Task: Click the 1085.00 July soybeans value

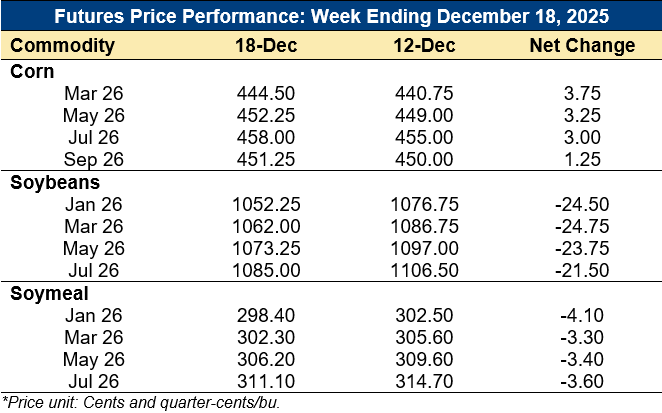Action: (264, 269)
